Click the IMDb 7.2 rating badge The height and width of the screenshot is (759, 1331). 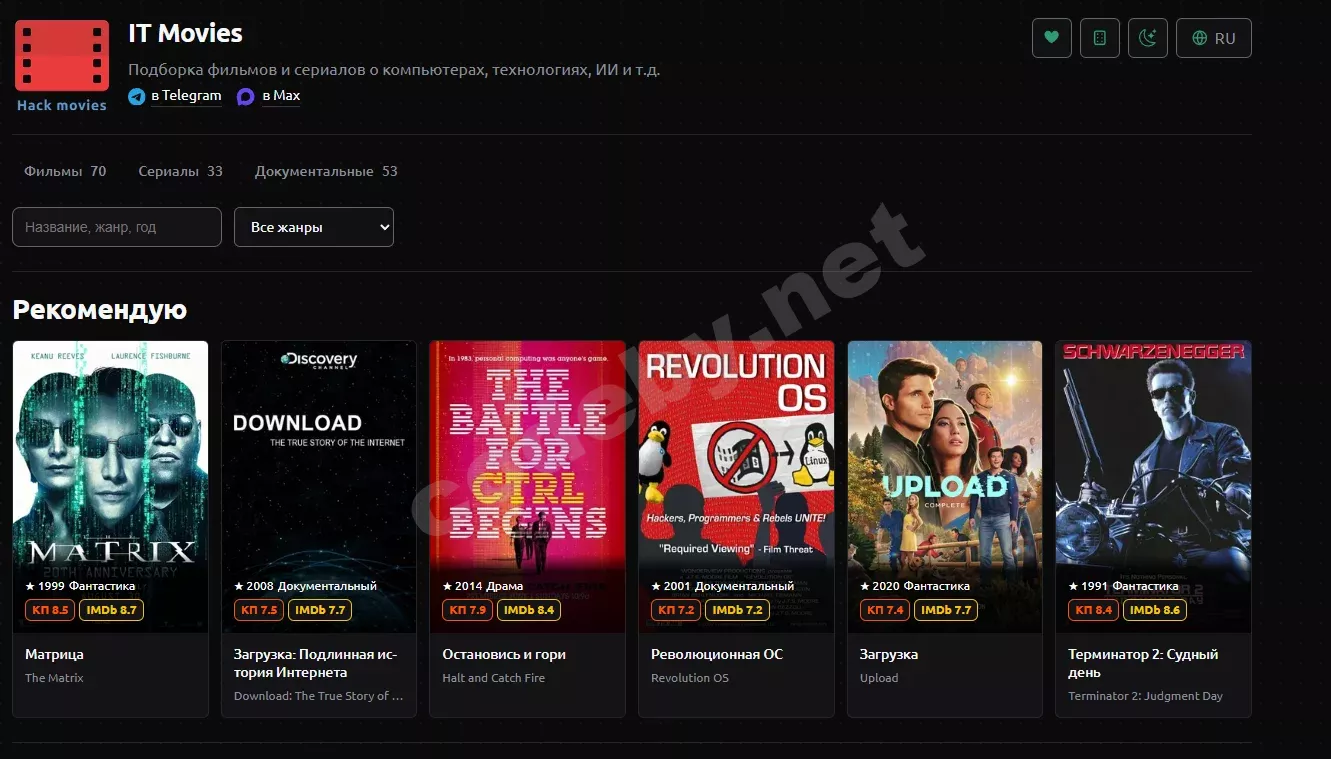pos(737,610)
